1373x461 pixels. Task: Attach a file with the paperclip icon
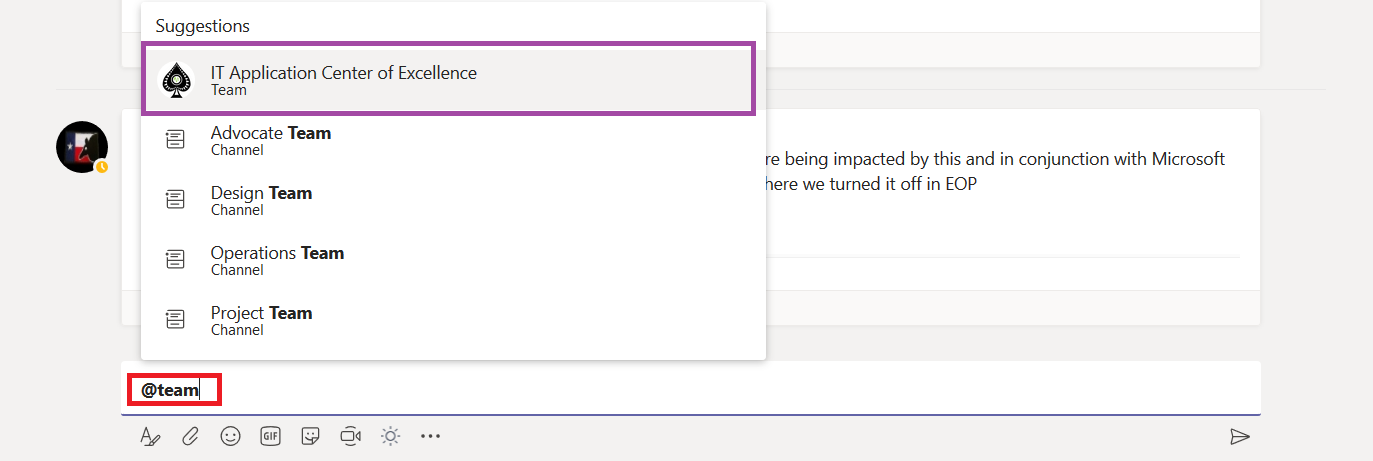(190, 436)
